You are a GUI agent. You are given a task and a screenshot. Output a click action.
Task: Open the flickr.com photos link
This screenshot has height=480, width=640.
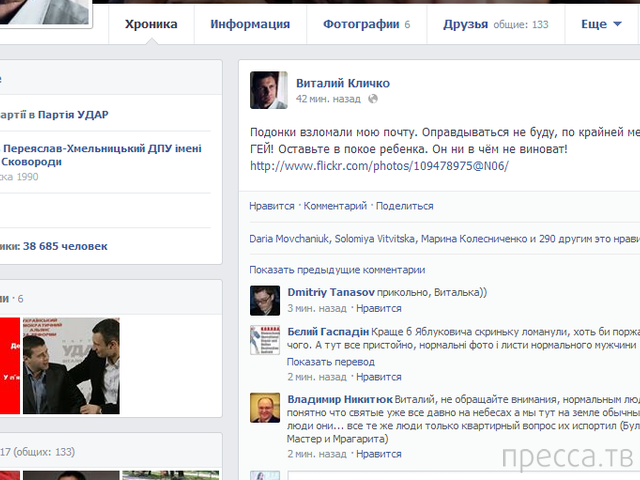(379, 166)
